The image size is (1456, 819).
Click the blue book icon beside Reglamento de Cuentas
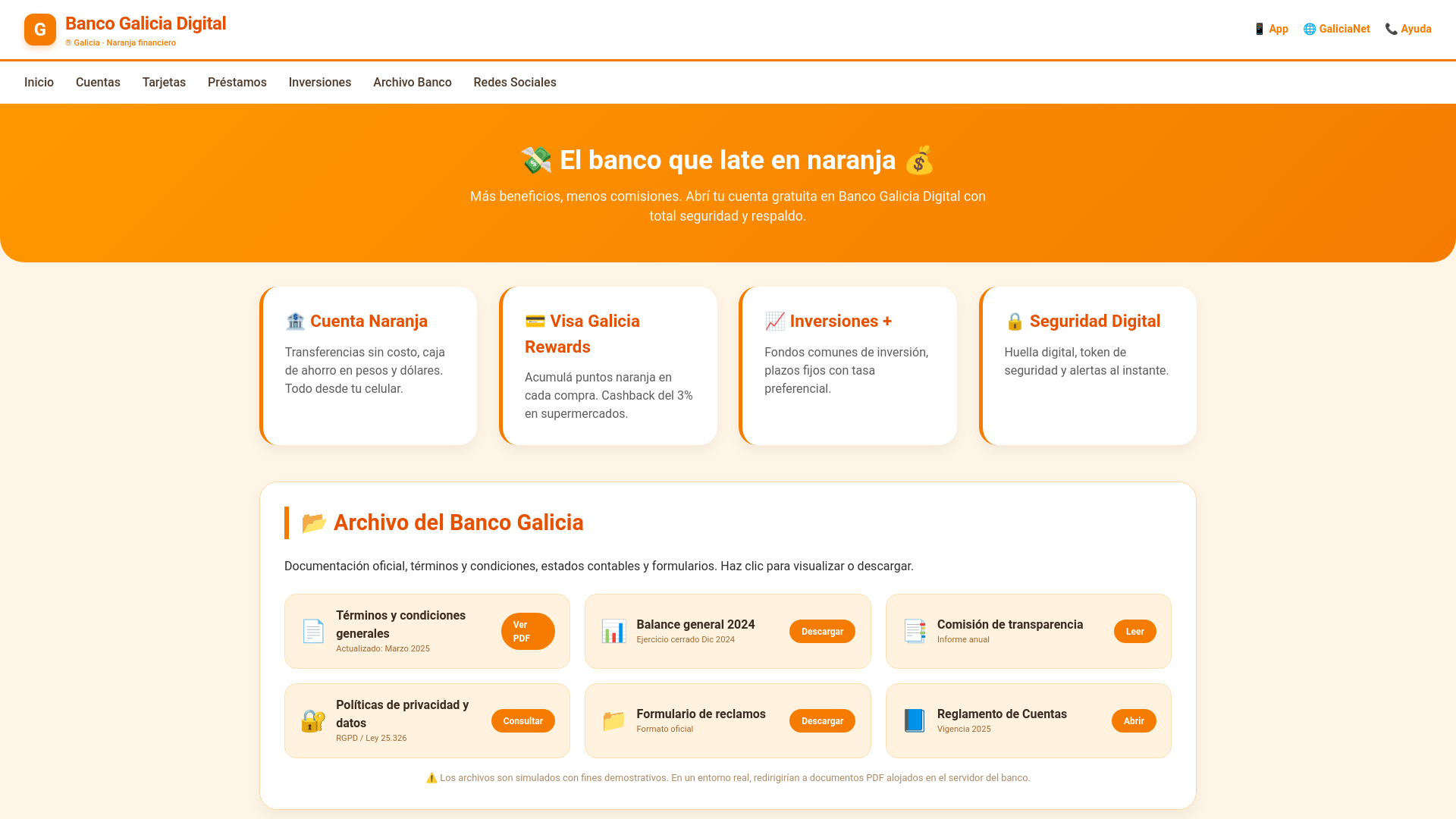click(x=915, y=720)
